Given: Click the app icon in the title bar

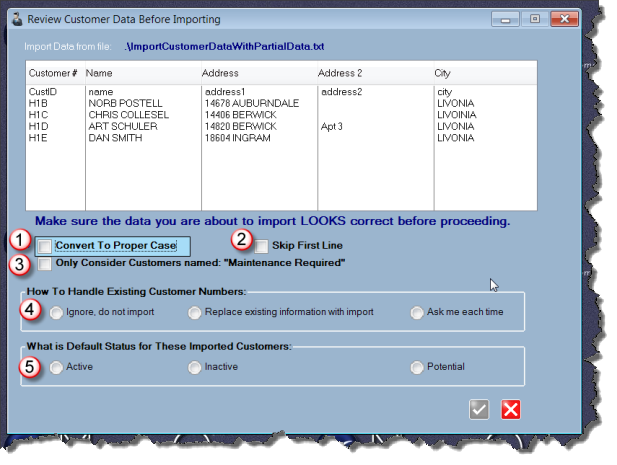Looking at the screenshot, I should tap(17, 19).
